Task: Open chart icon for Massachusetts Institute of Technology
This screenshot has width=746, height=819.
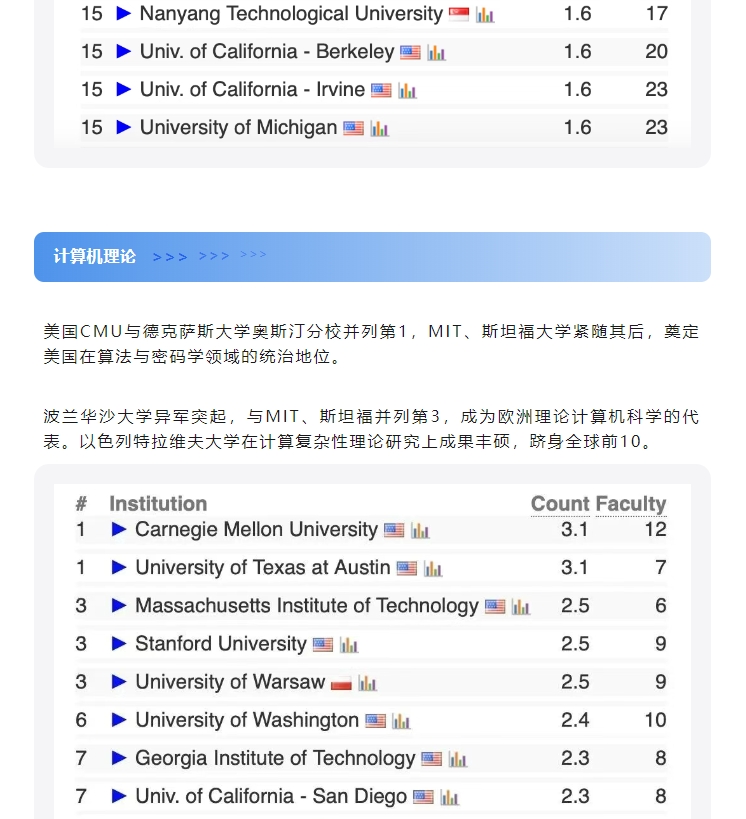Action: tap(521, 607)
